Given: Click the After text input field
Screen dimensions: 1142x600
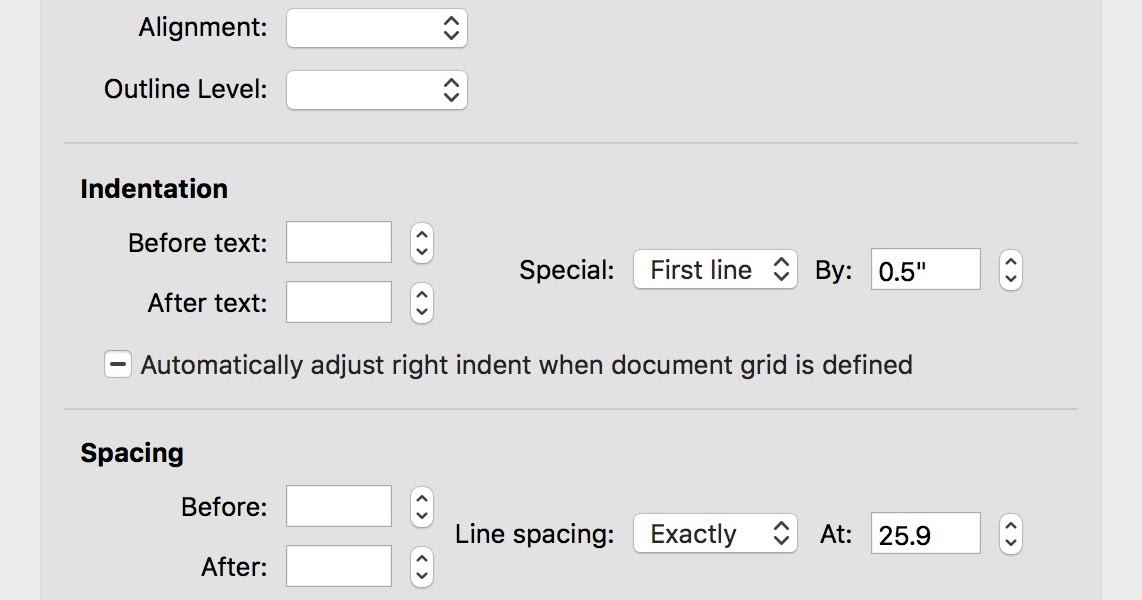Looking at the screenshot, I should pos(338,302).
